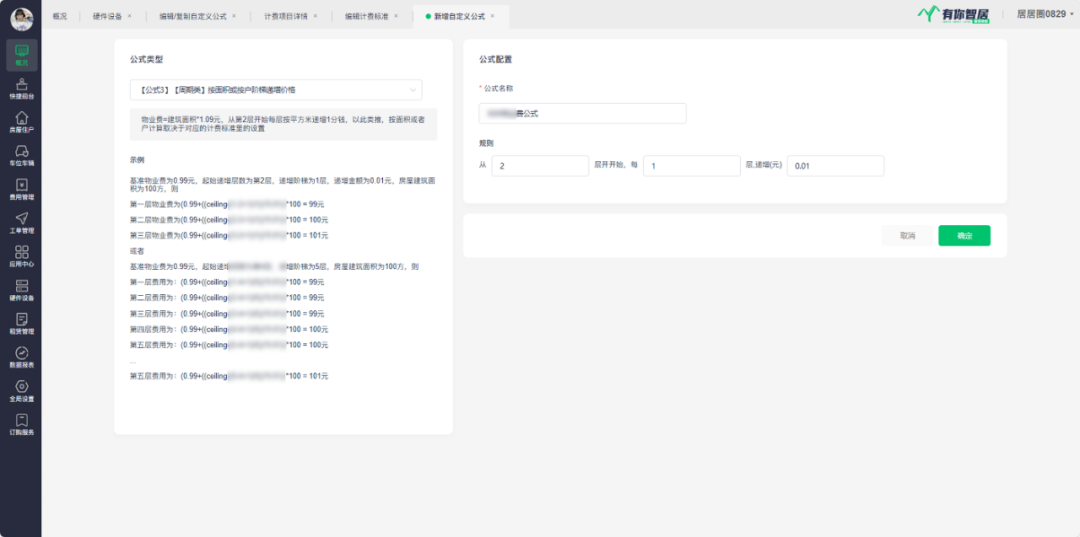Switch to the 计费项目详情 tab
This screenshot has width=1080, height=537.
click(286, 16)
